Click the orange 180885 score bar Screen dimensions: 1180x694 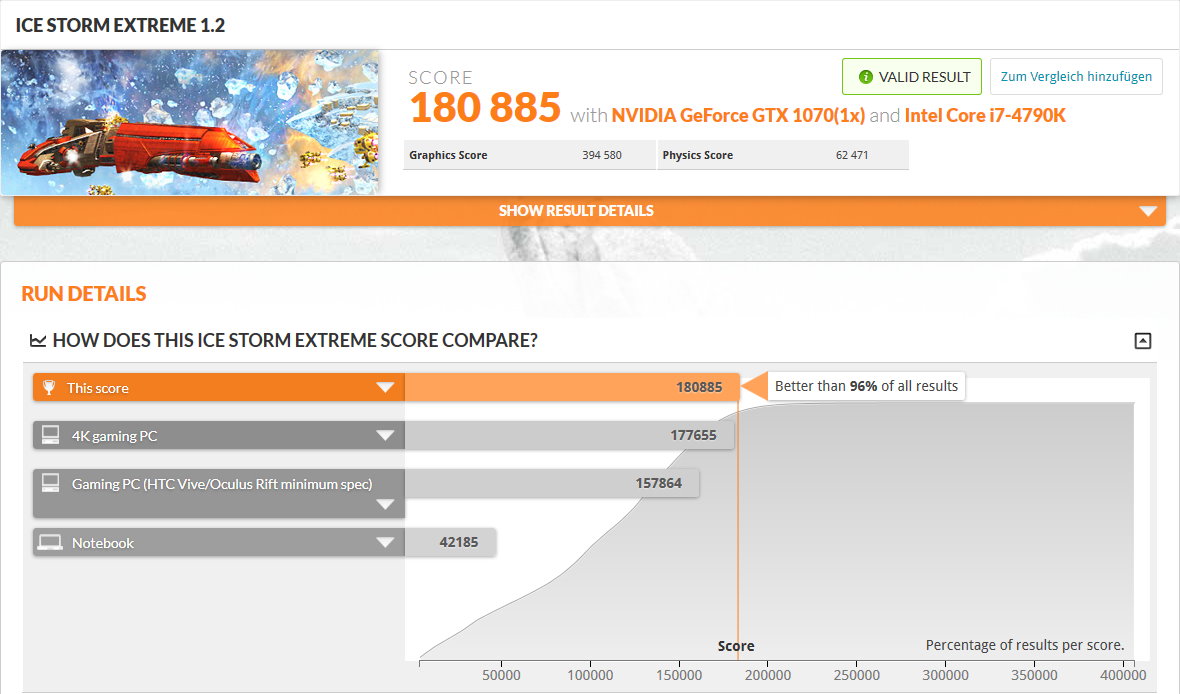pos(570,388)
